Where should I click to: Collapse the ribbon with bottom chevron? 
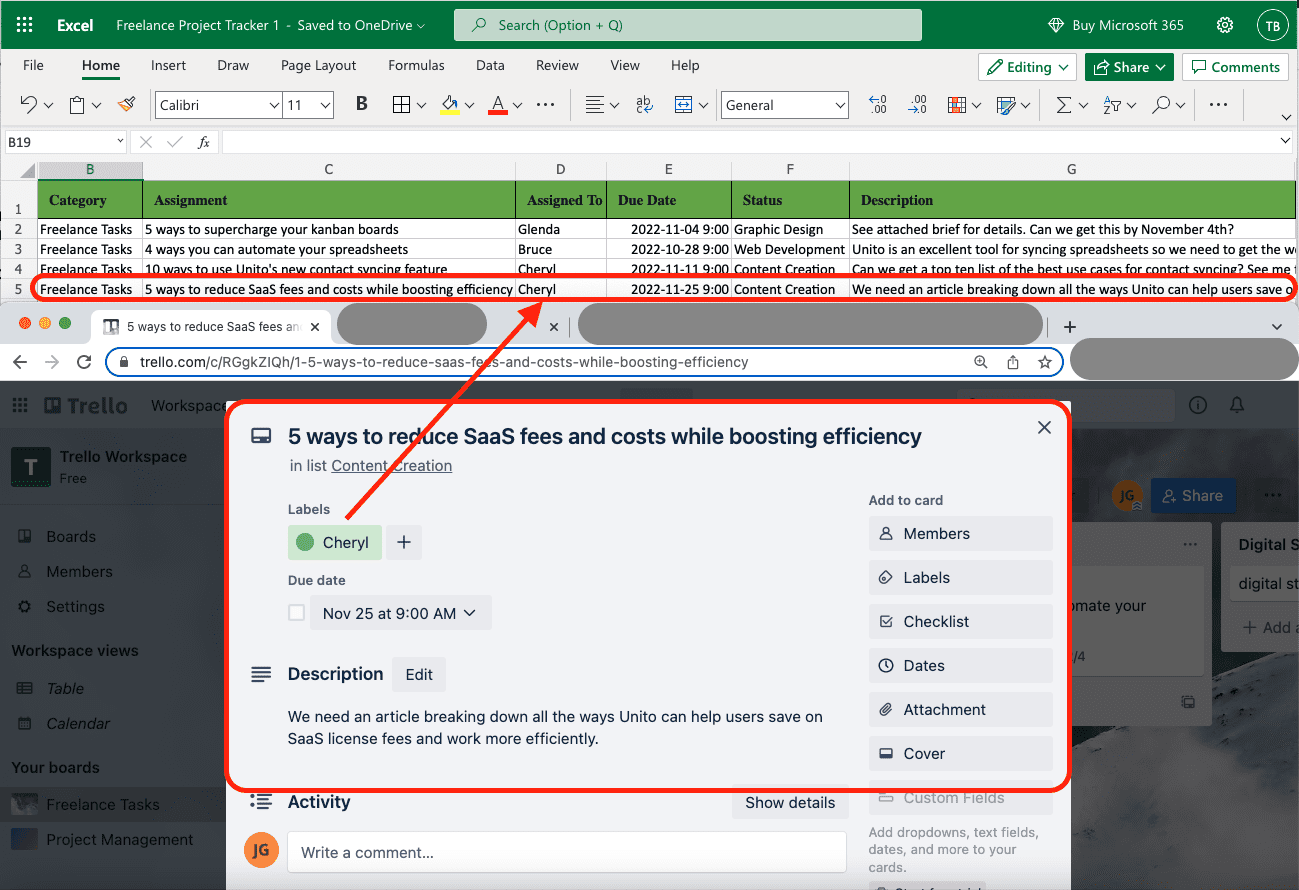click(1286, 118)
